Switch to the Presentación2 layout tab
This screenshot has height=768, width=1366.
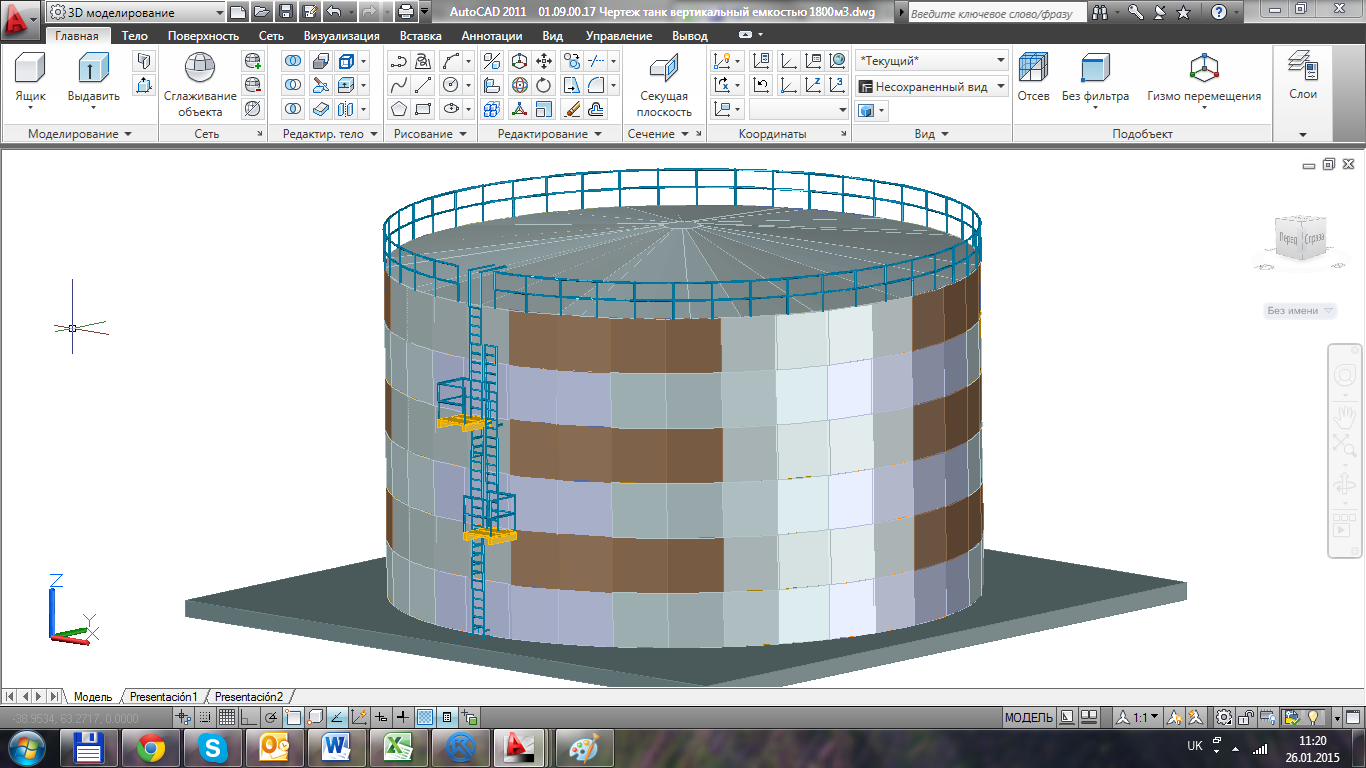click(249, 696)
